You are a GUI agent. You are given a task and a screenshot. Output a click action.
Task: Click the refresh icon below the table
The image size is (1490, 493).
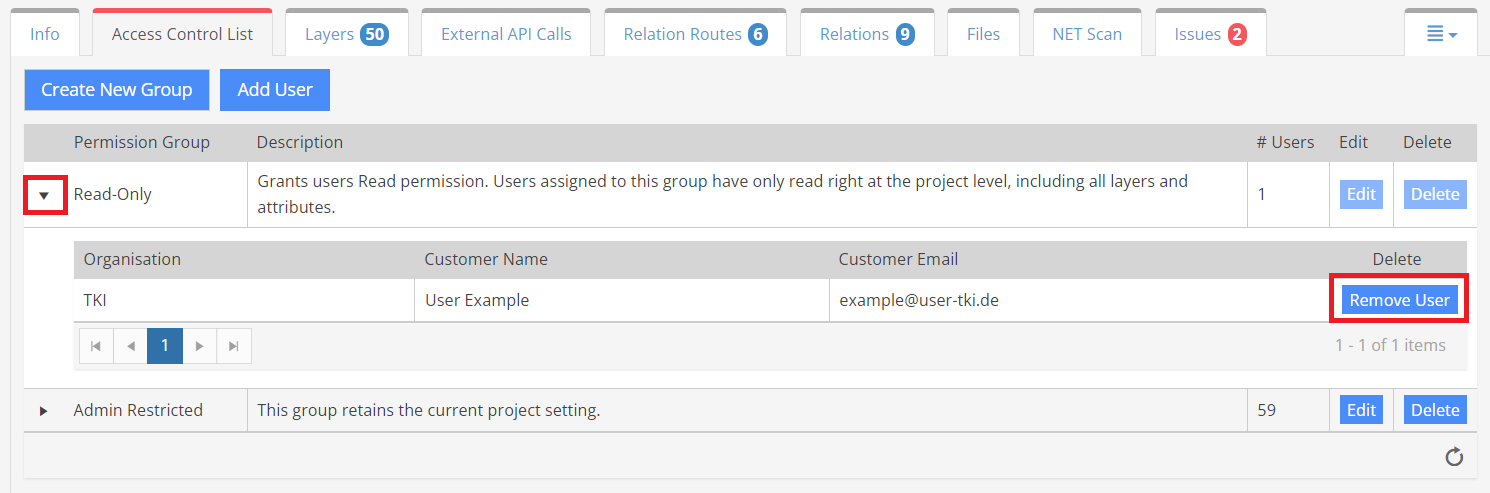coord(1454,457)
